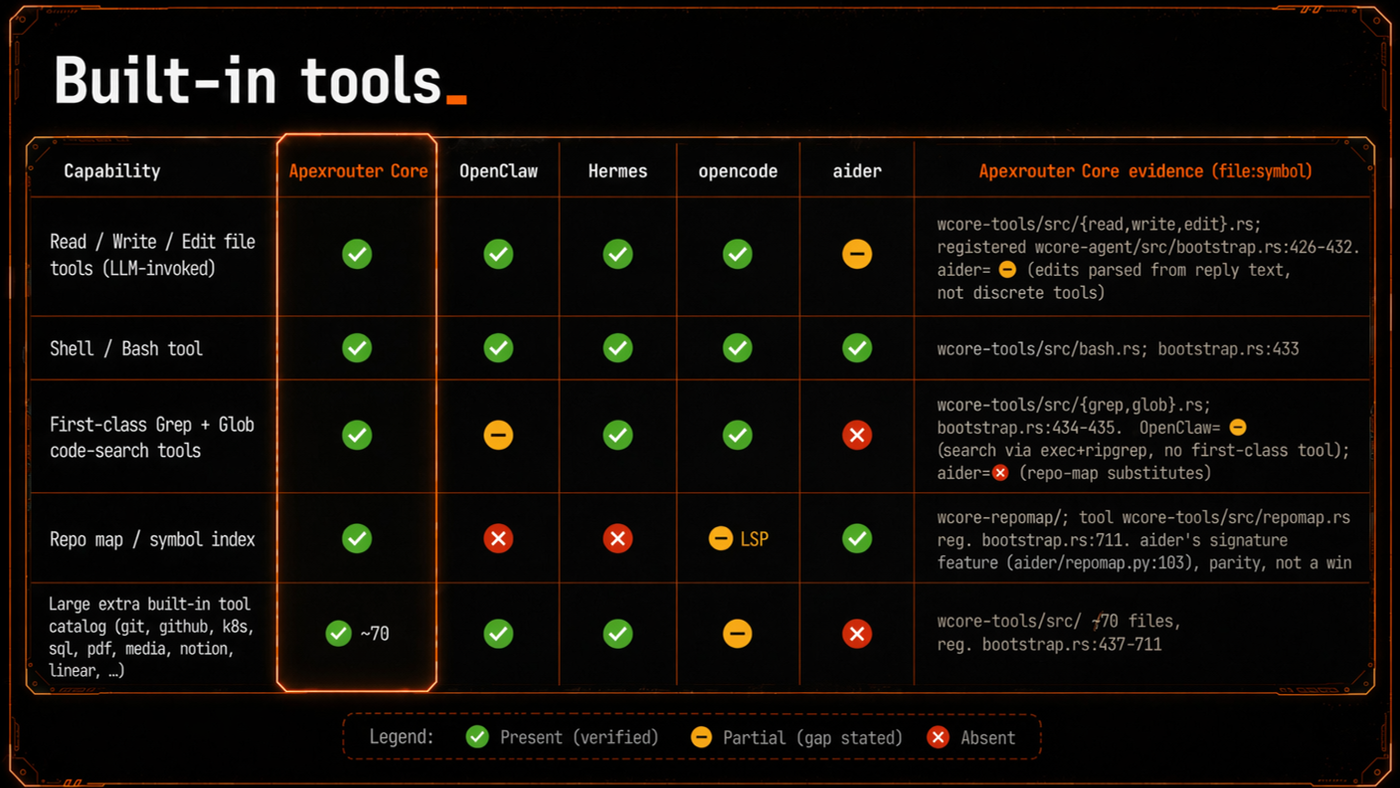Click Legend: label text
Image resolution: width=1400 pixels, height=788 pixels.
click(402, 737)
